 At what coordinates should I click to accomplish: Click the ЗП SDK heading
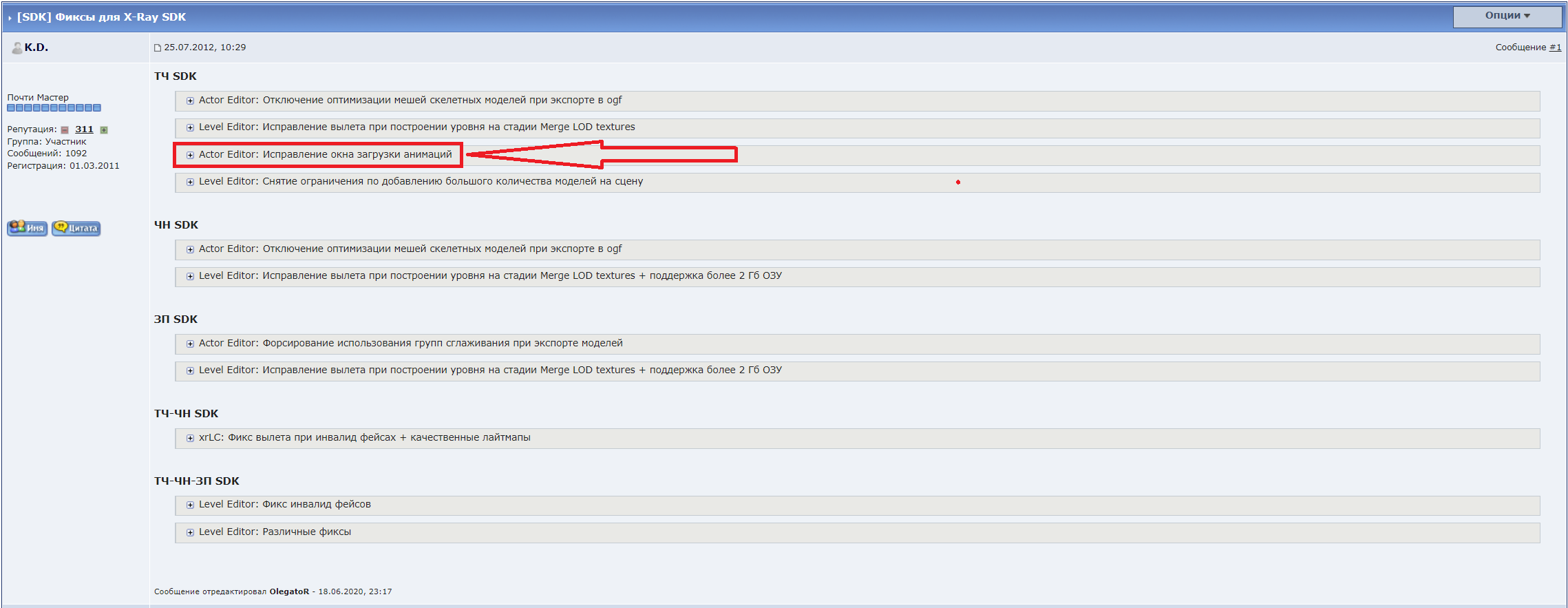point(176,319)
